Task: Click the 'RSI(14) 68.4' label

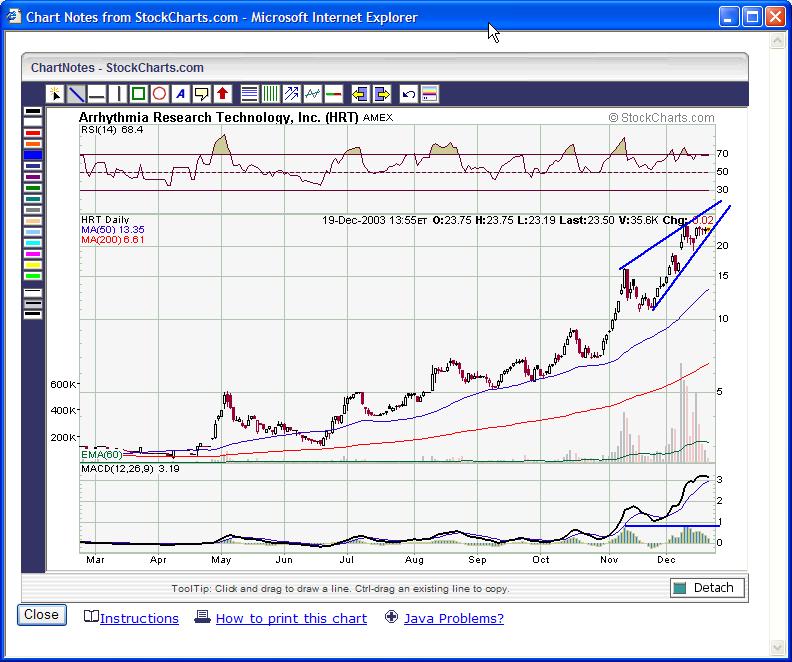Action: click(x=112, y=130)
